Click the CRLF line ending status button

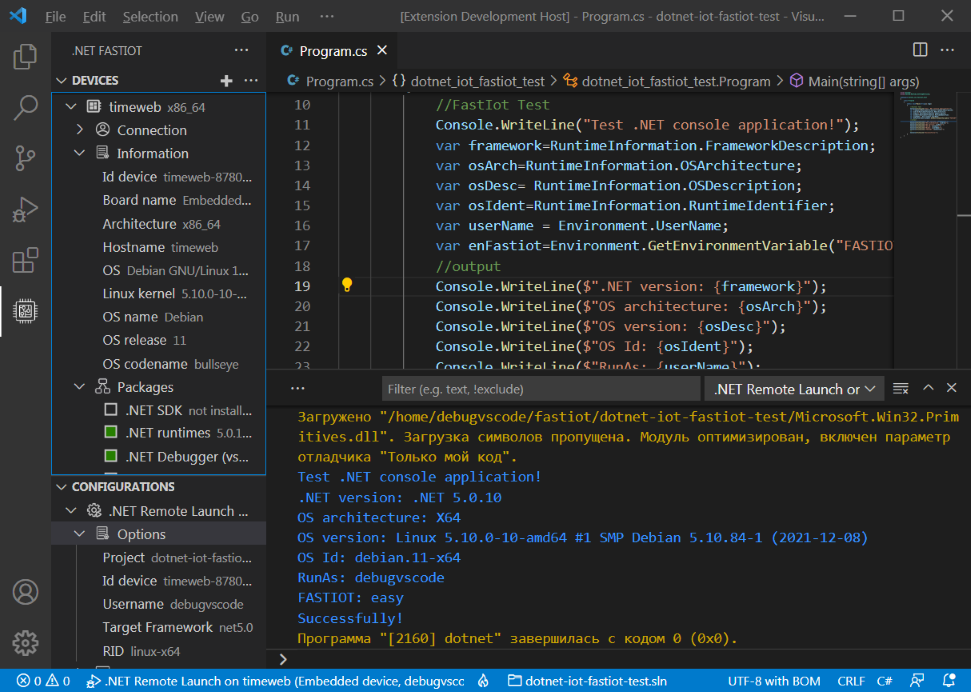pos(851,681)
